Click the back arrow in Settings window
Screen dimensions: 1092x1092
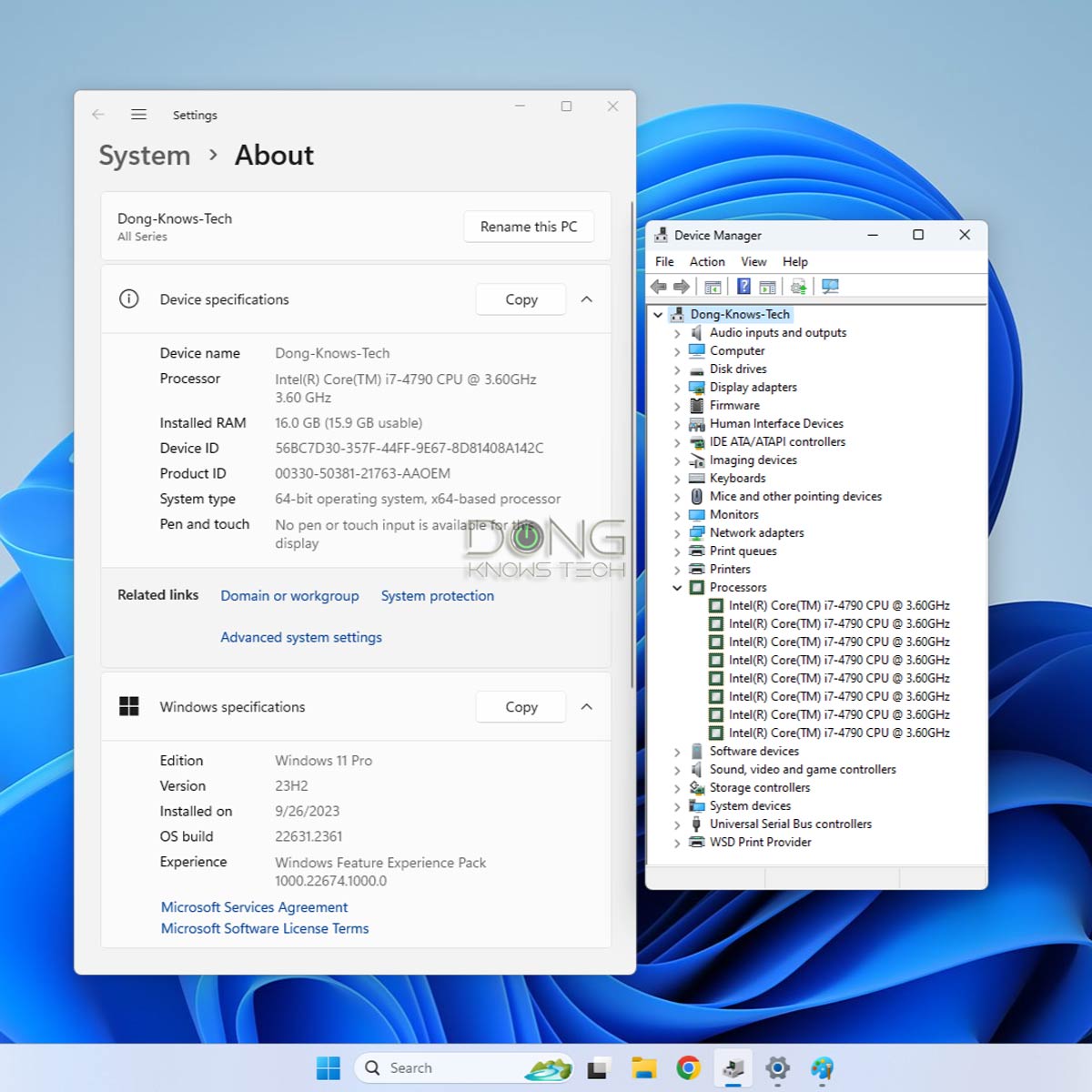[98, 115]
